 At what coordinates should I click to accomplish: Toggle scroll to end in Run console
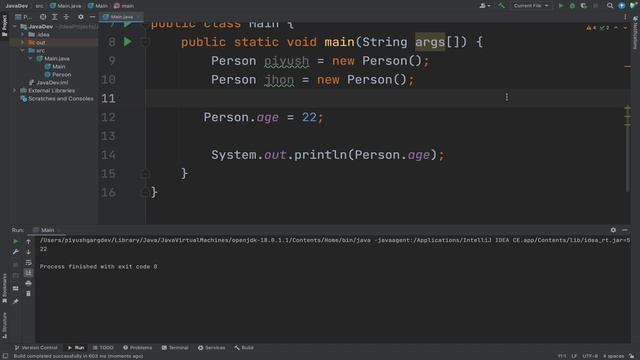click(28, 273)
